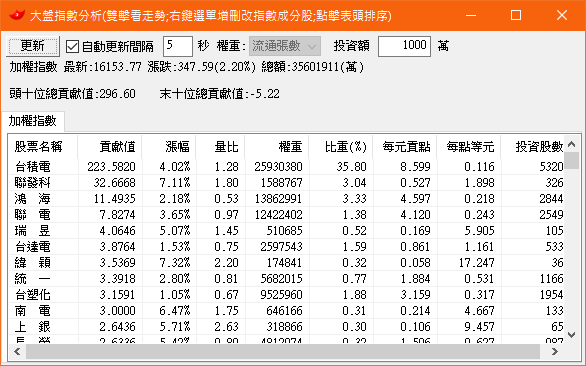Screen dimensions: 586x366
Task: Click the 投資額 amount input field
Action: (x=404, y=46)
